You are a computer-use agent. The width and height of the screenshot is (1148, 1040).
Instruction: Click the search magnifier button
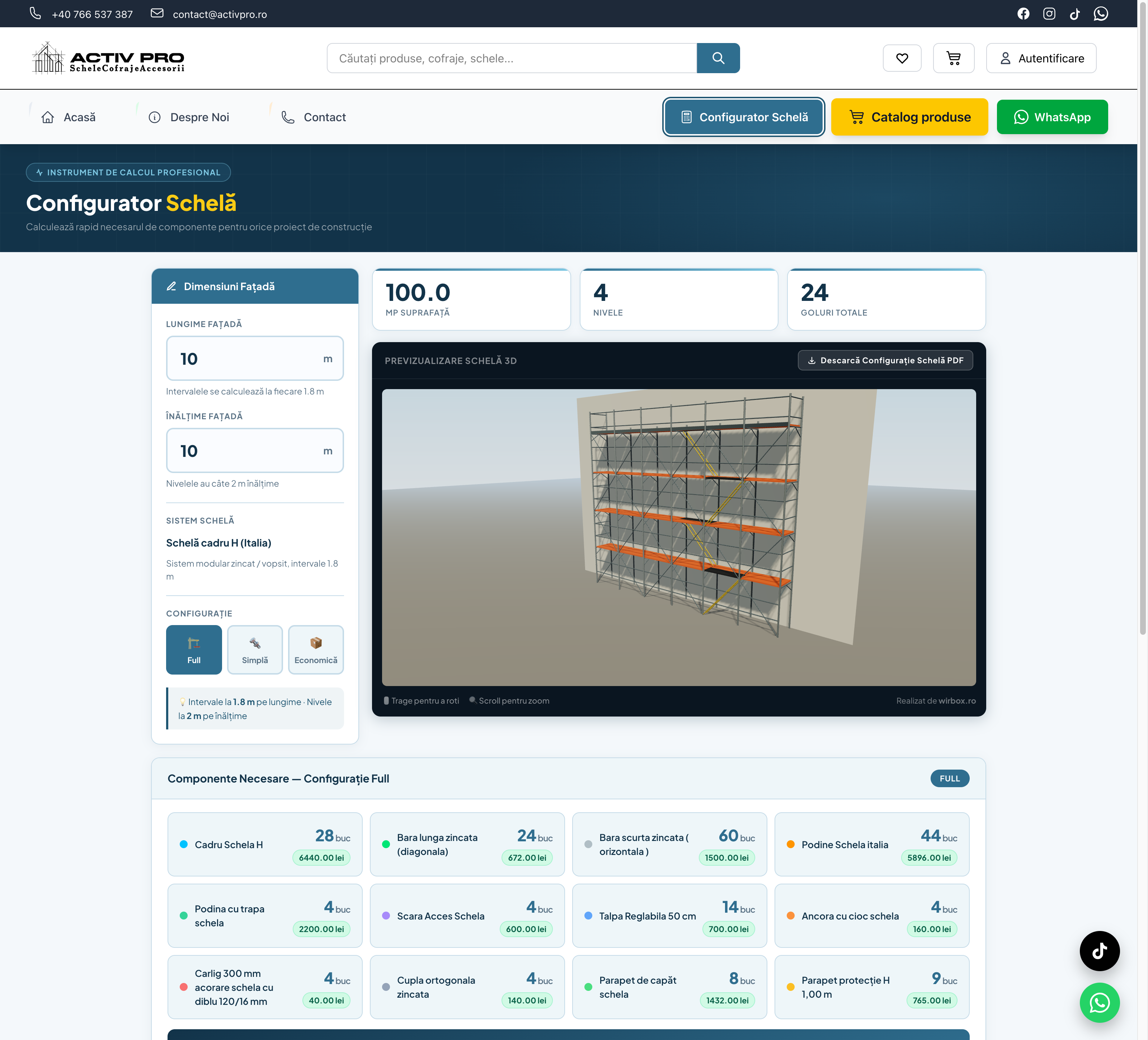[718, 58]
